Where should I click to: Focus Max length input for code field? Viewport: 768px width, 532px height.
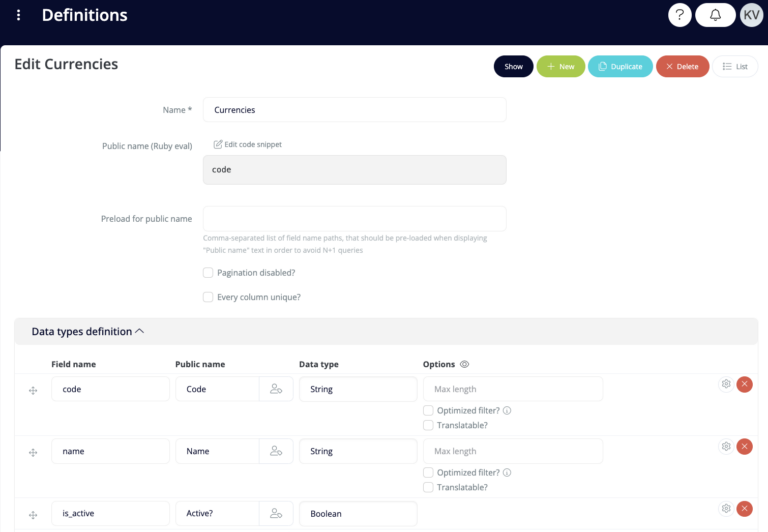coord(513,389)
